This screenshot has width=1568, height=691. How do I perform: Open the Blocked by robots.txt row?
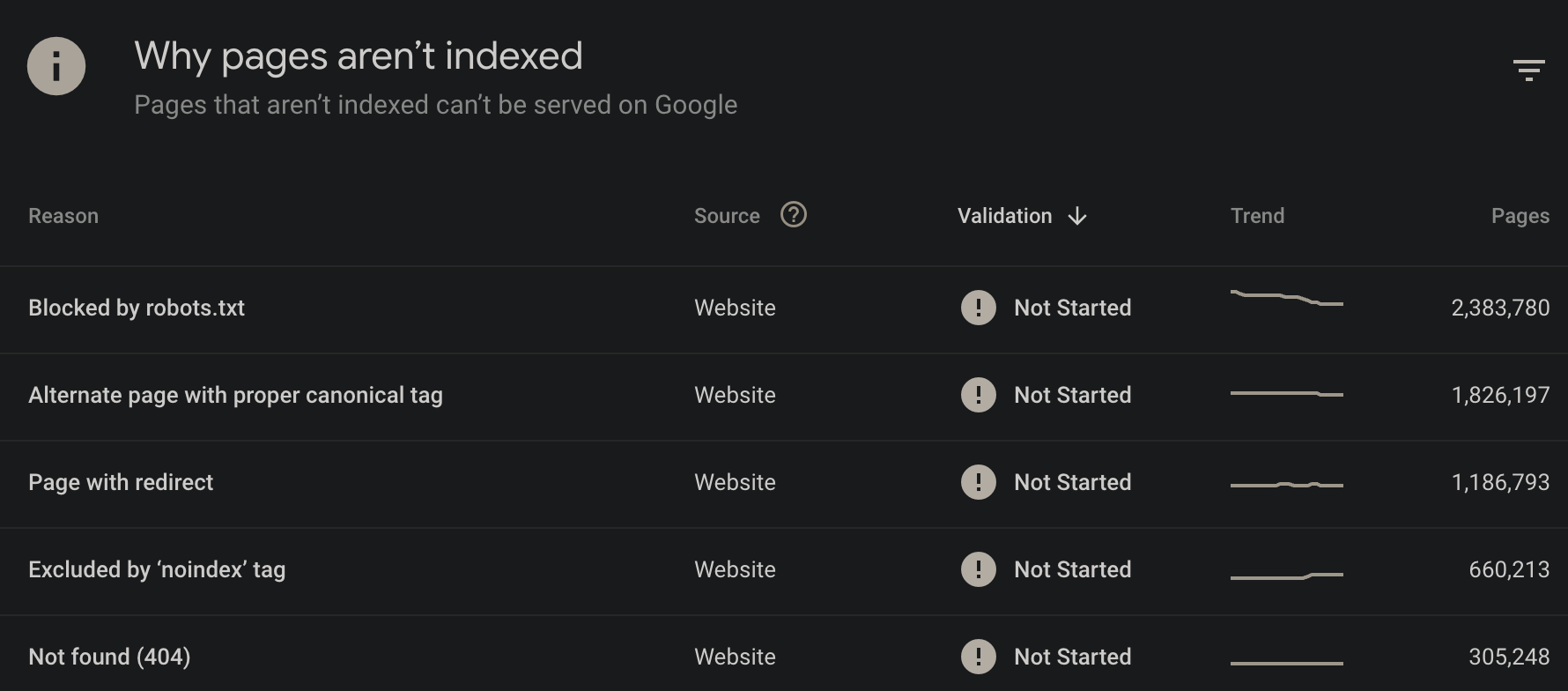click(784, 309)
